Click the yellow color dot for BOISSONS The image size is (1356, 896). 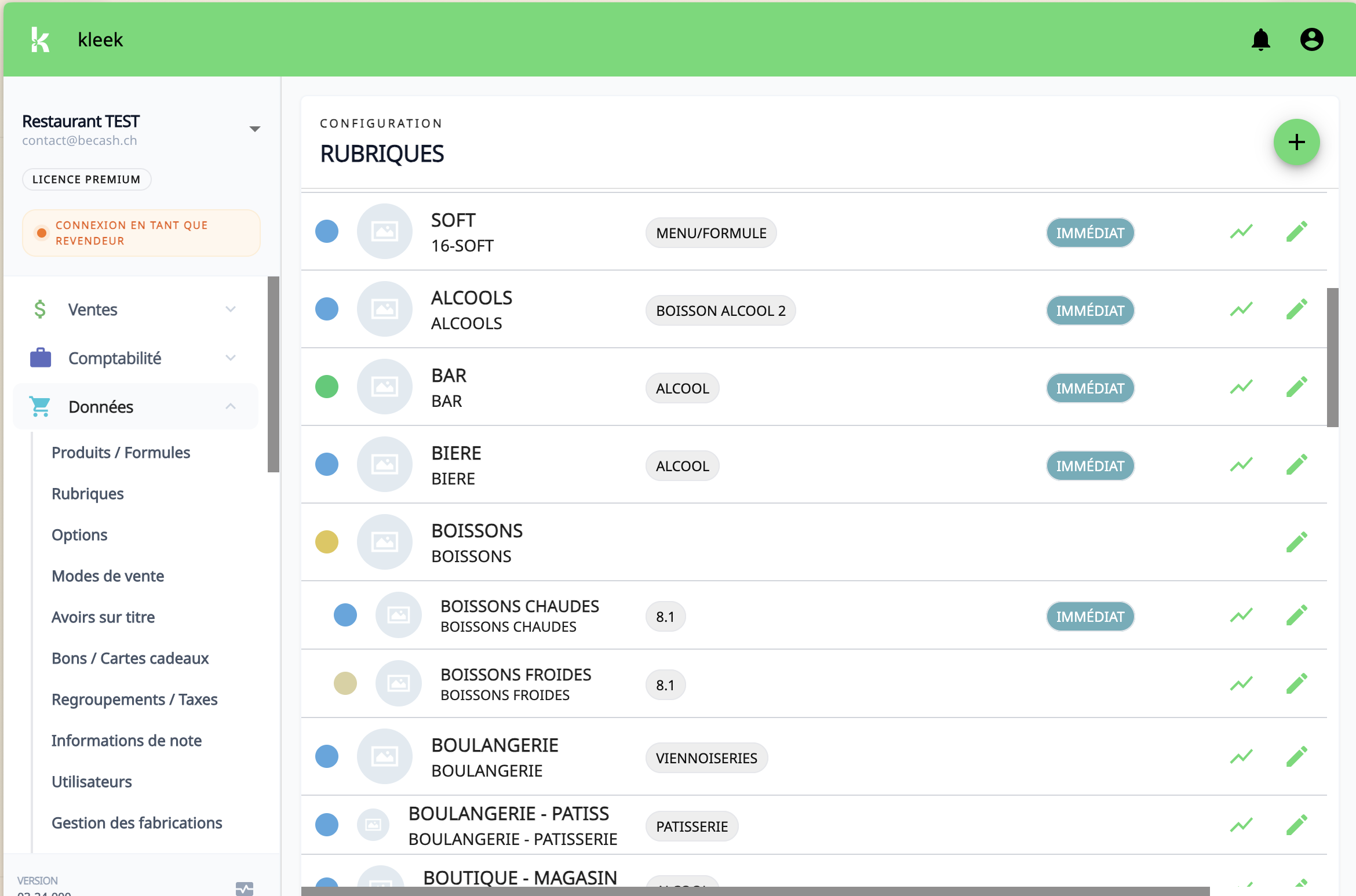click(x=327, y=542)
